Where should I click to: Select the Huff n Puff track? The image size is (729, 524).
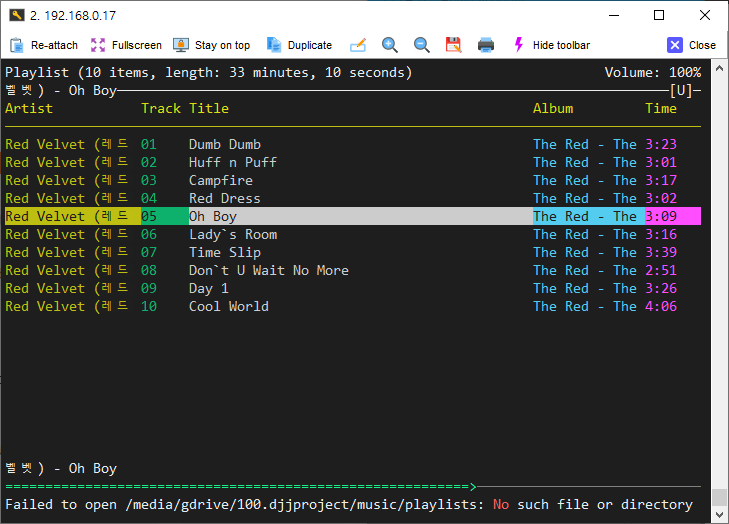point(353,162)
